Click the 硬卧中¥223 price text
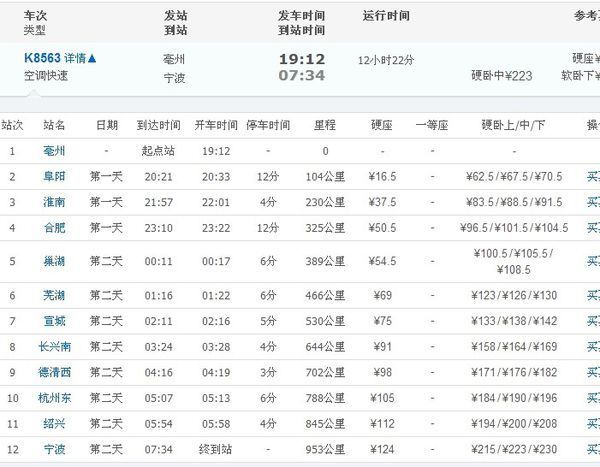The height and width of the screenshot is (467, 600). (x=502, y=76)
